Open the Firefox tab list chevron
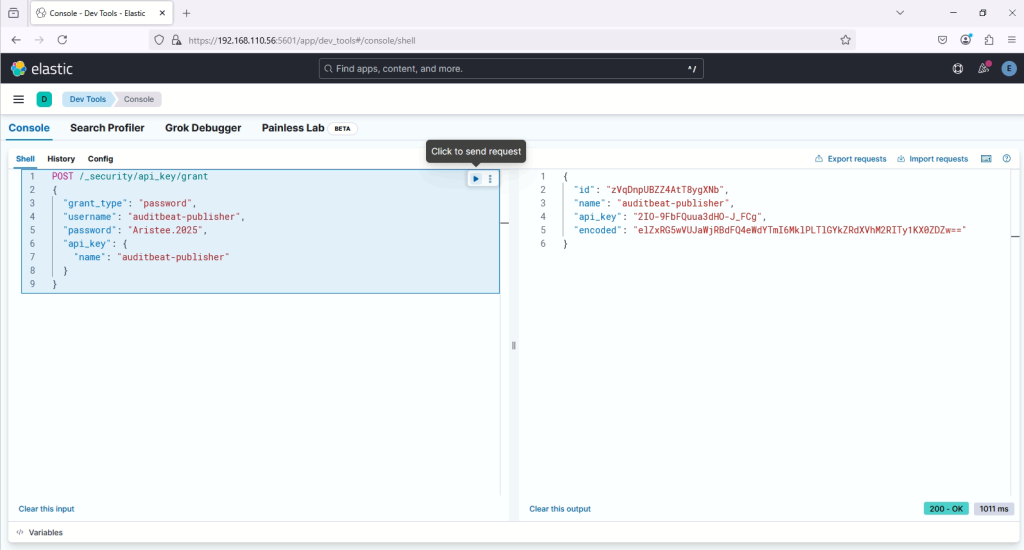1024x550 pixels. 900,13
